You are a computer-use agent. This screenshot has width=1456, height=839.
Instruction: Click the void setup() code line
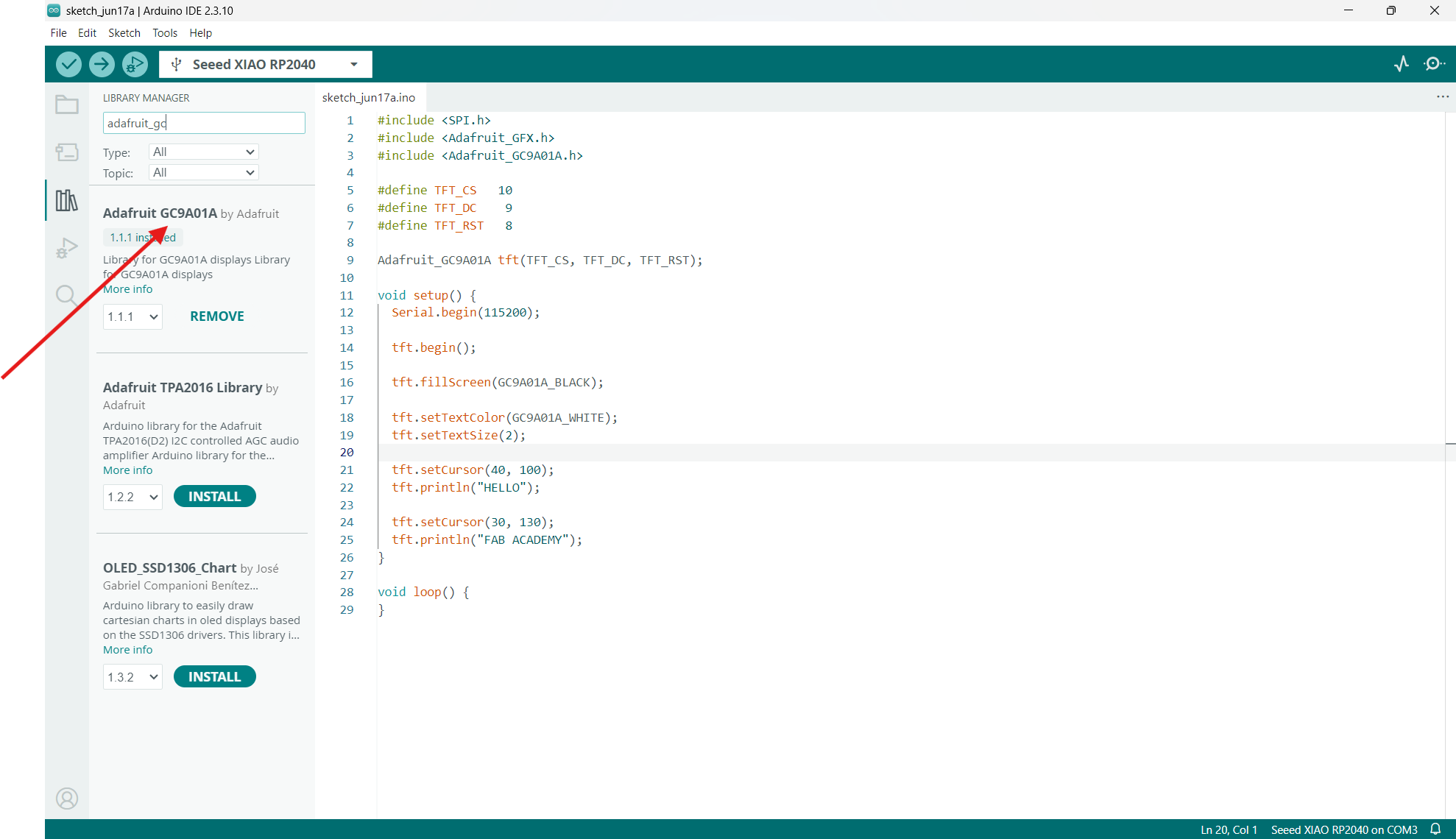click(427, 296)
